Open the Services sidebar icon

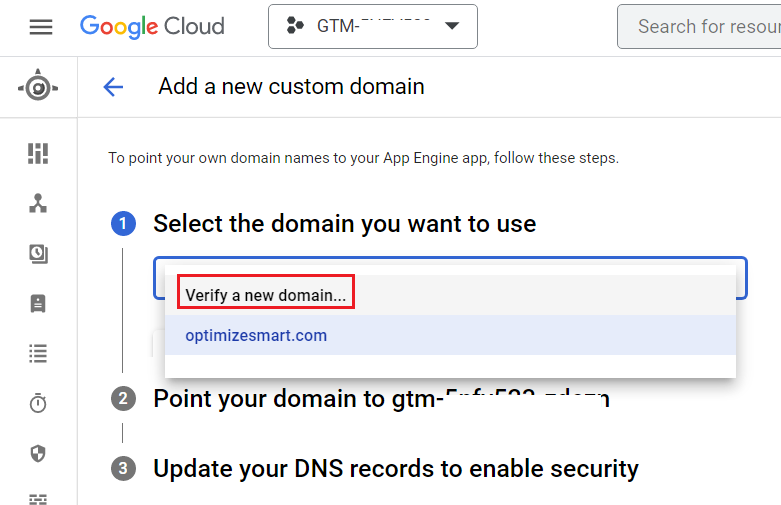[38, 203]
